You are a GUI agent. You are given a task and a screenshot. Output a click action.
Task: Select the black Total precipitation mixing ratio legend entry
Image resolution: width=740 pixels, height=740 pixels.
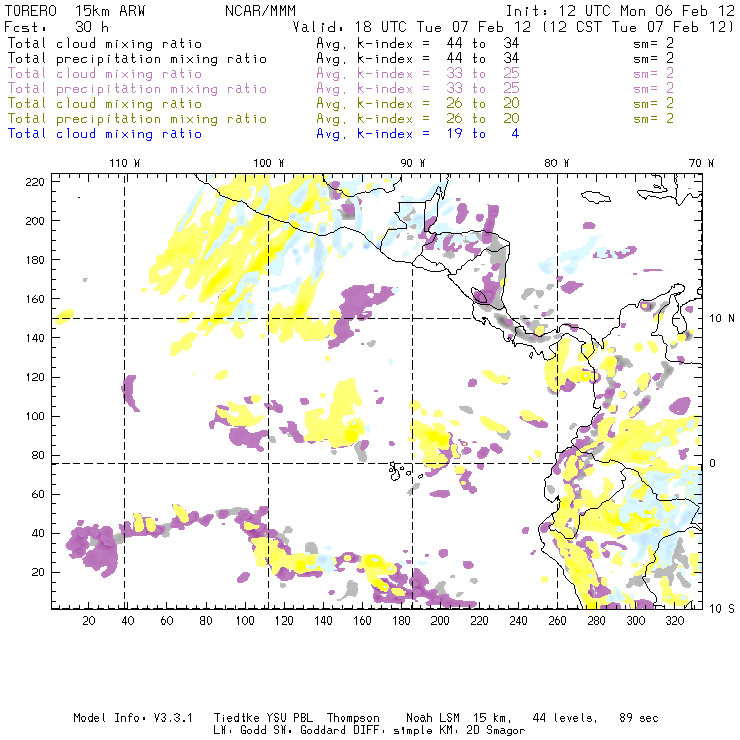(x=137, y=59)
